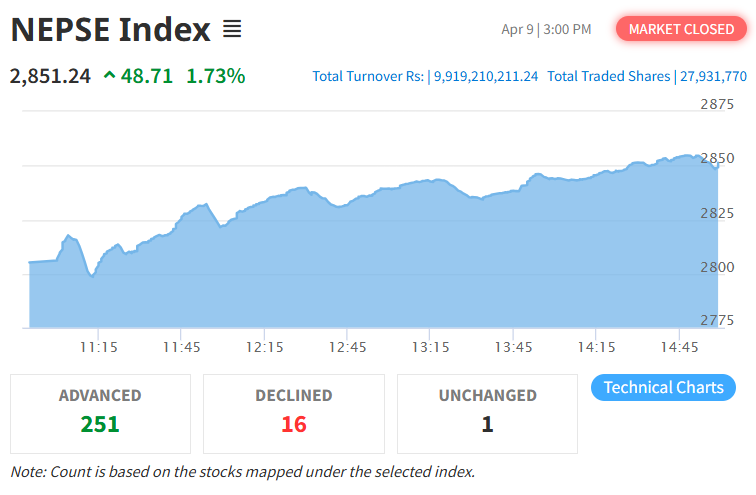Click the 12:45 time axis label
Screen dimensions: 756x495
click(x=348, y=347)
